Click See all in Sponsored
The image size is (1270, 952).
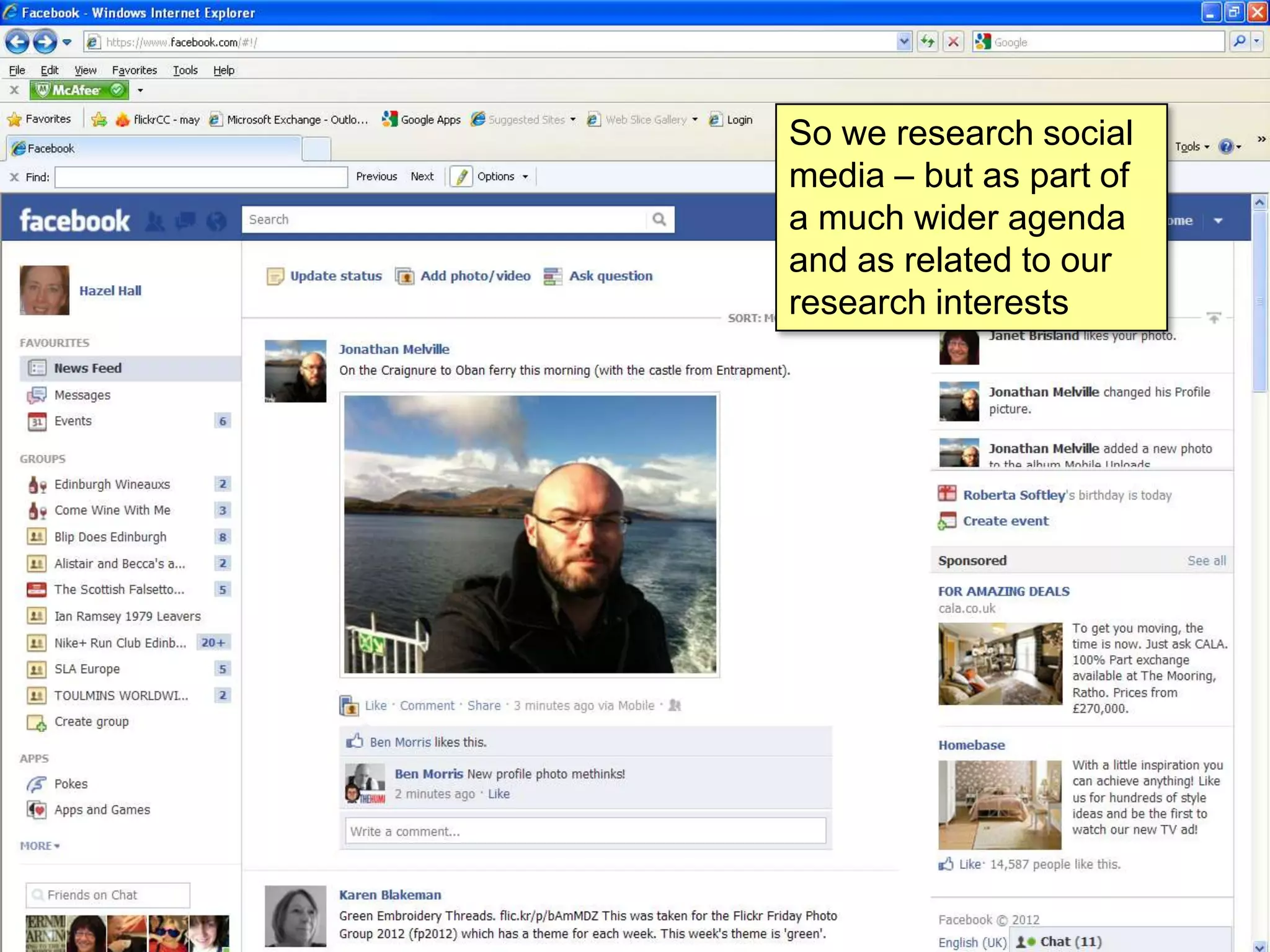pos(1207,561)
